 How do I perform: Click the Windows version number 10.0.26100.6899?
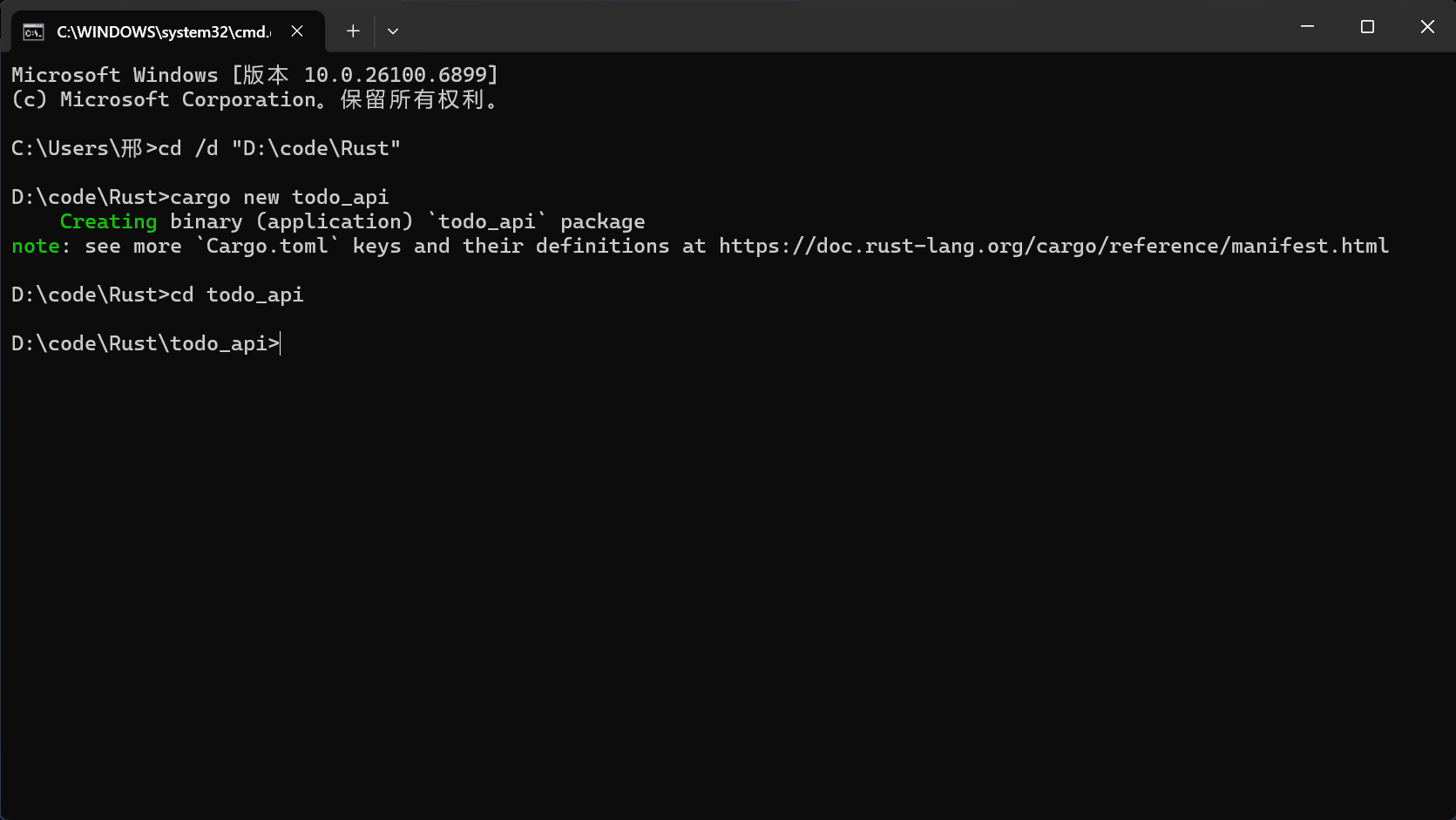click(x=400, y=76)
